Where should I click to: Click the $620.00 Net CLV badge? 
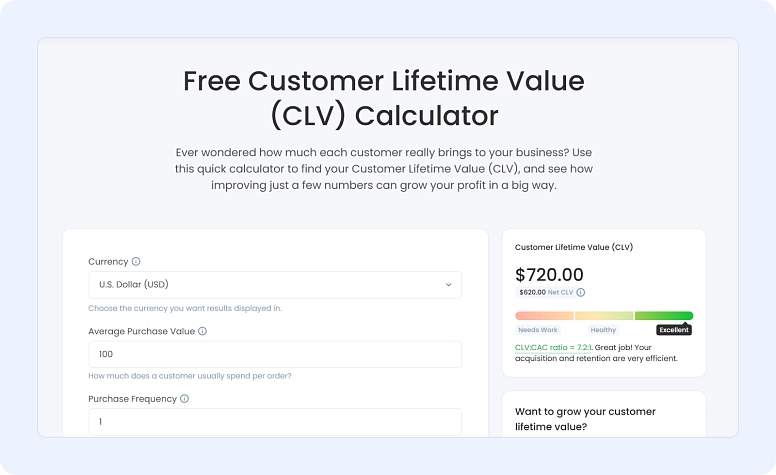coord(545,293)
